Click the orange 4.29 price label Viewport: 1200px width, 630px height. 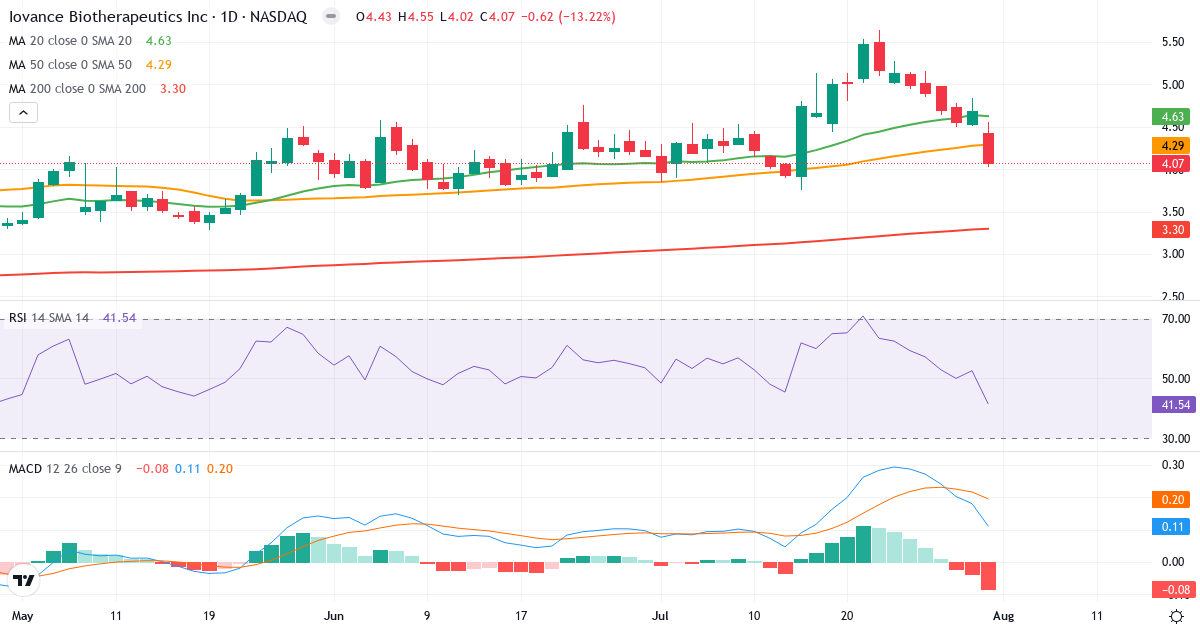1170,145
